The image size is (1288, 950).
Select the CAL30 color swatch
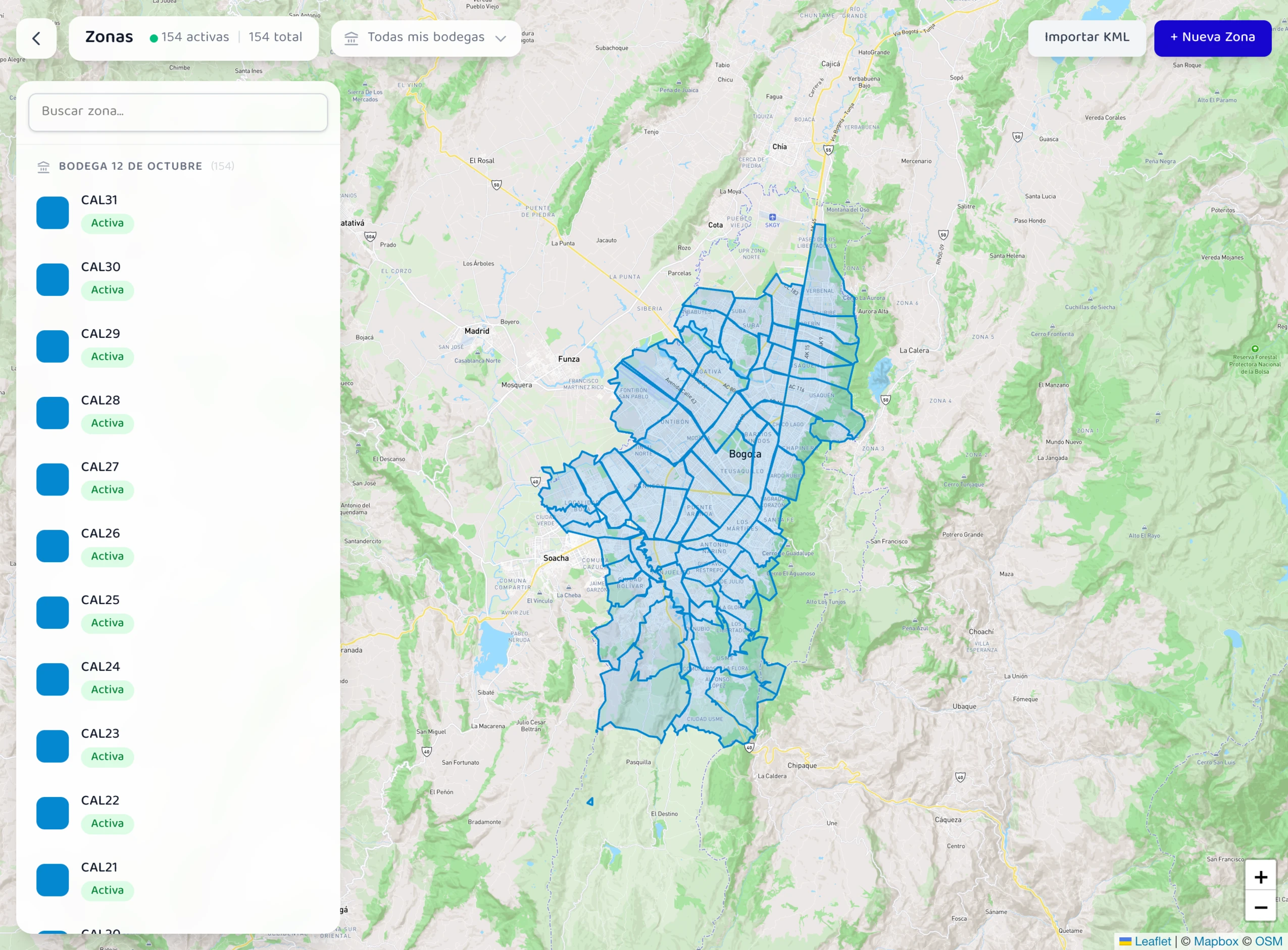pos(53,279)
